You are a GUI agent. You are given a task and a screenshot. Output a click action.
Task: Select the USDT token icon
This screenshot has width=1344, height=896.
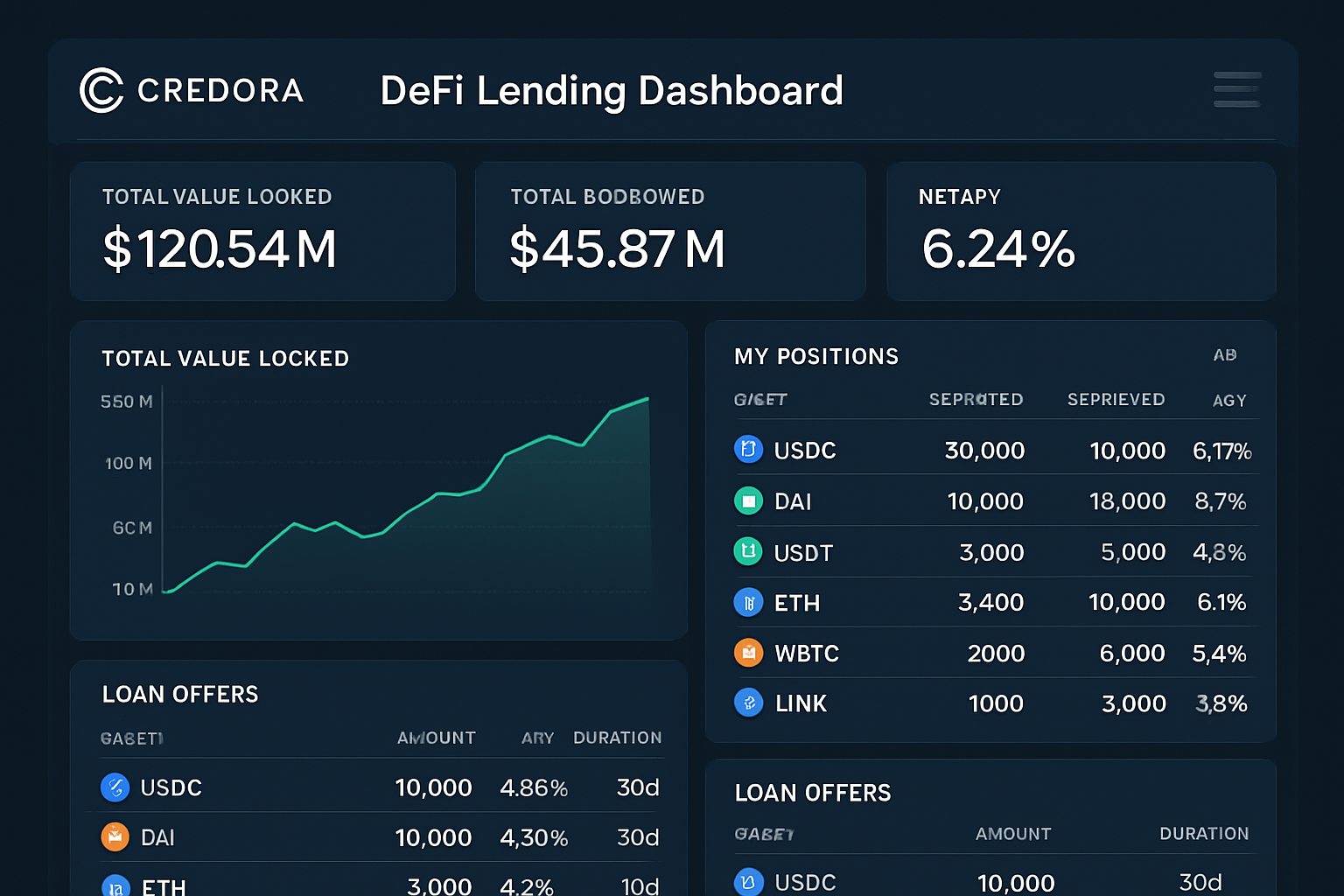click(748, 551)
